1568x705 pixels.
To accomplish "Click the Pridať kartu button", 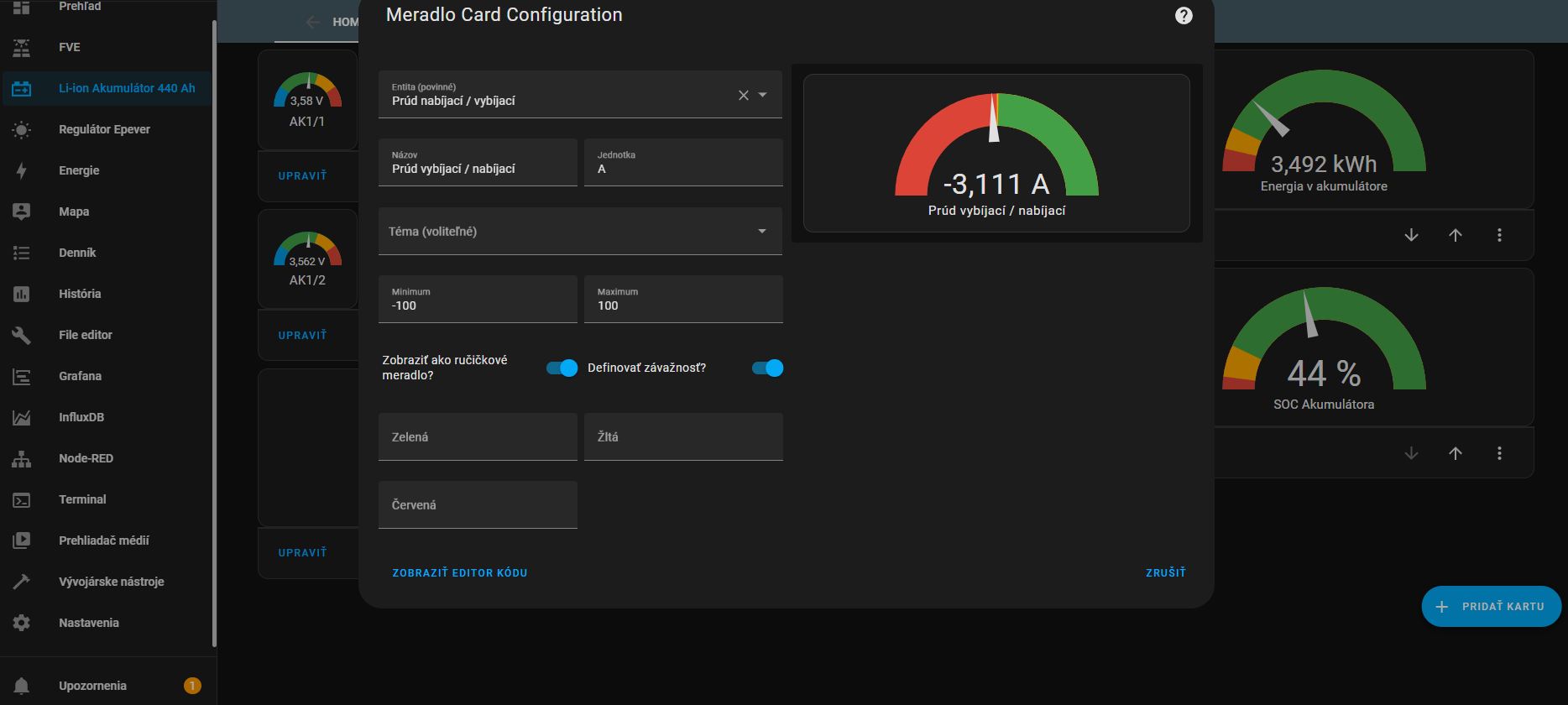I will [x=1492, y=606].
